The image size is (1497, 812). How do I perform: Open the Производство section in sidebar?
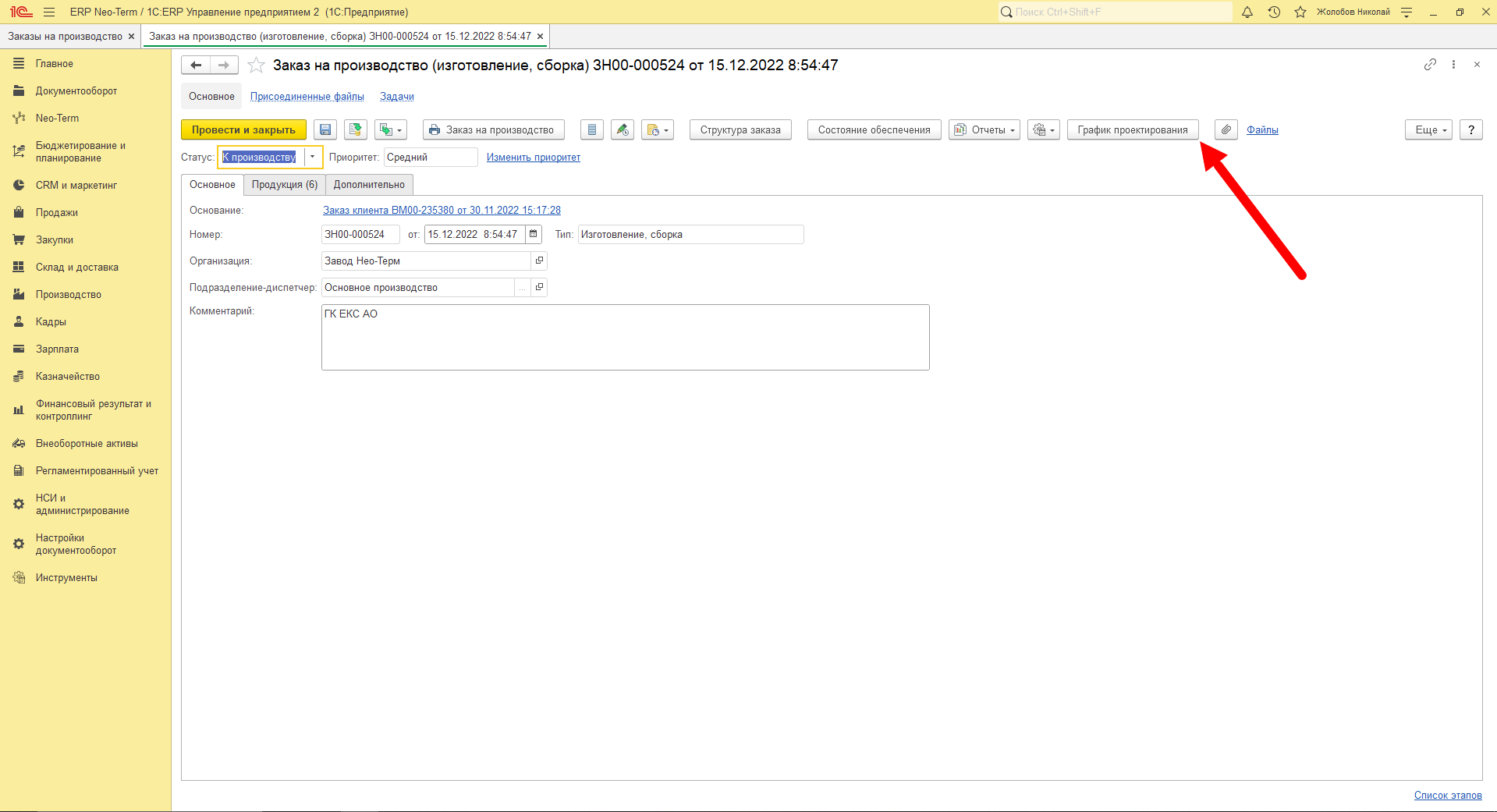(x=69, y=295)
